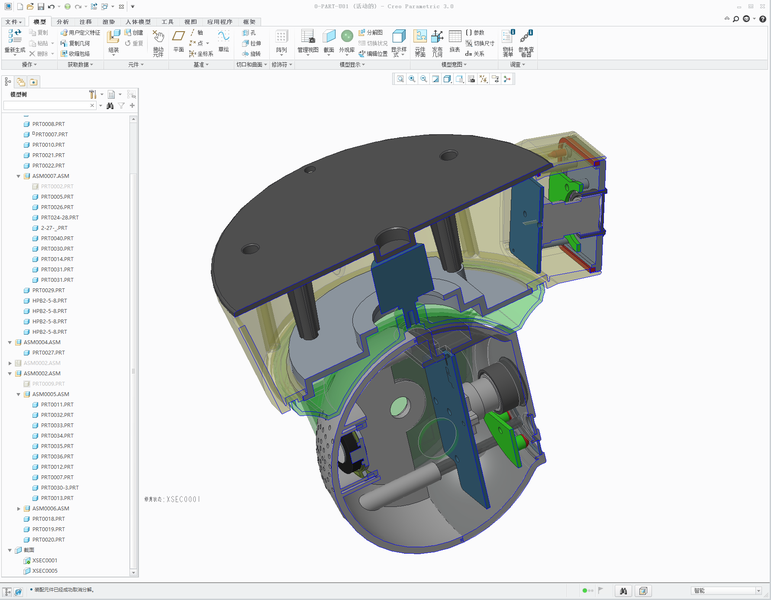Open saved orientations in graphics toolbar
Screen dimensions: 771x600
click(459, 79)
